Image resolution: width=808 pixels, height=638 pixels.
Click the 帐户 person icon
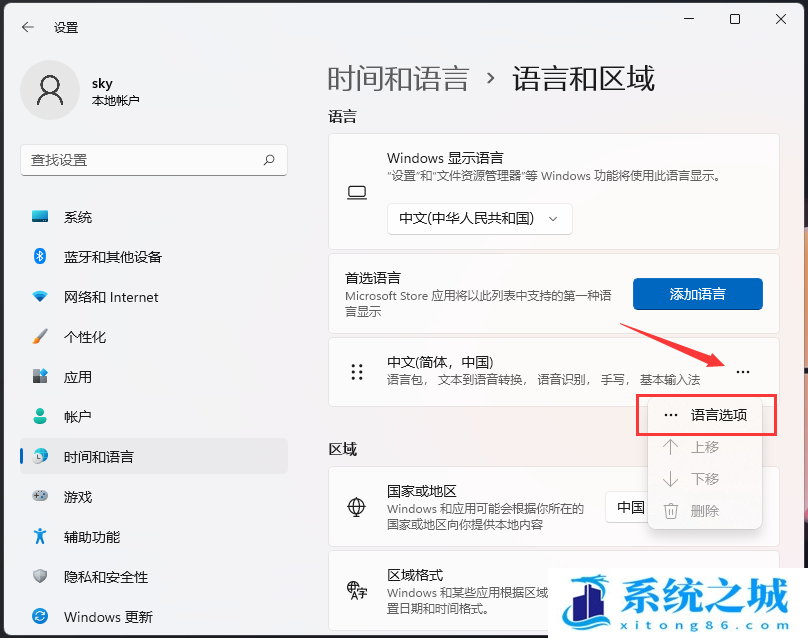(x=40, y=416)
